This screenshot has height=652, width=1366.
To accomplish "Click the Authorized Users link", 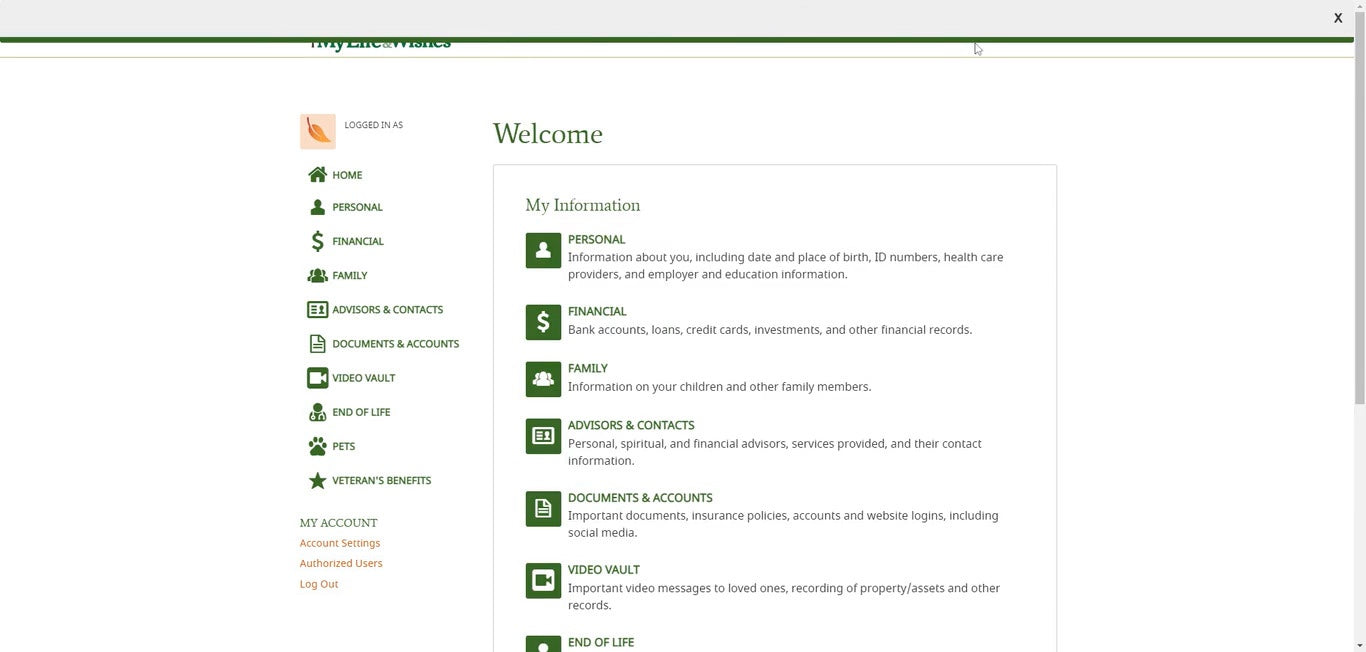I will [341, 563].
